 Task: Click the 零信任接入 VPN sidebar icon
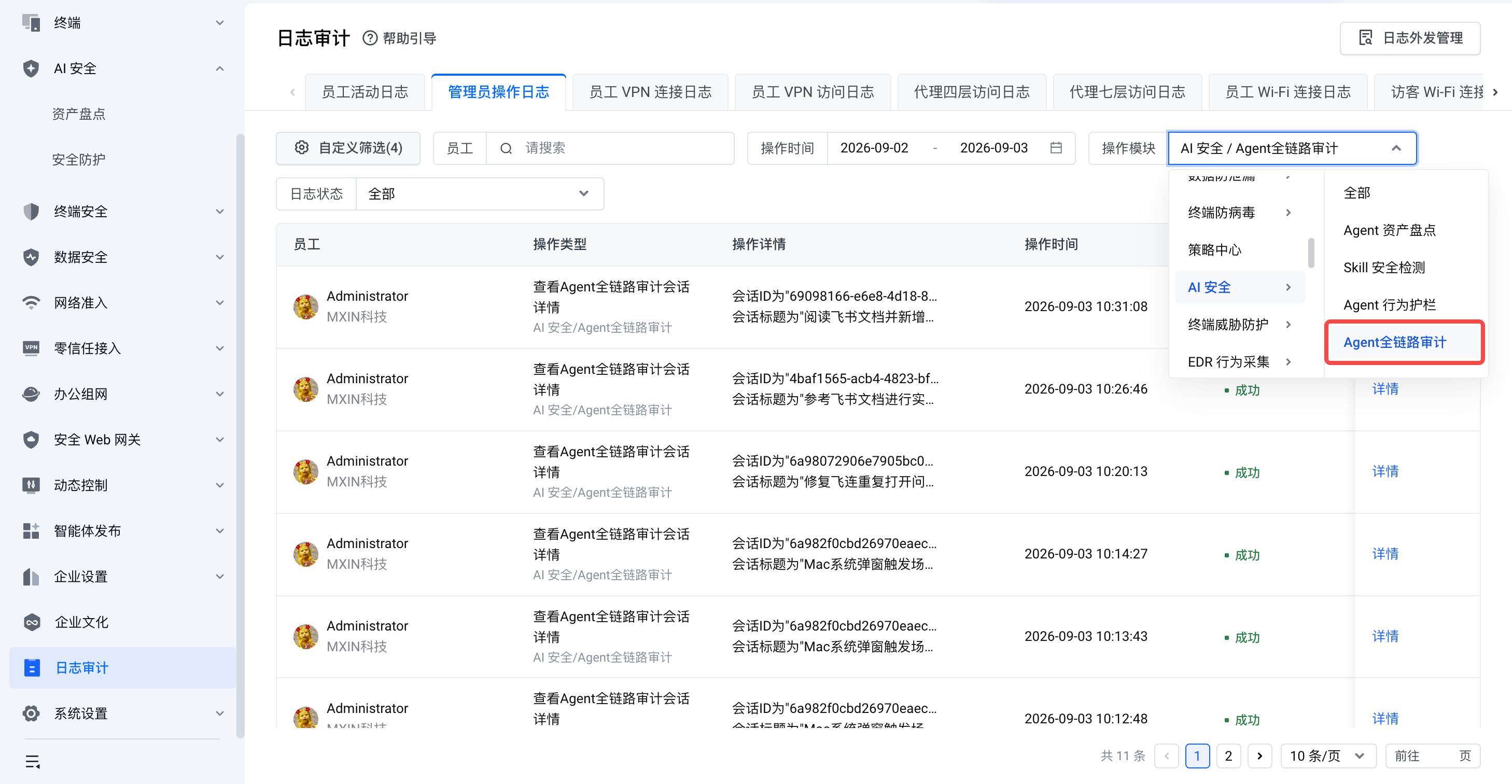(31, 348)
